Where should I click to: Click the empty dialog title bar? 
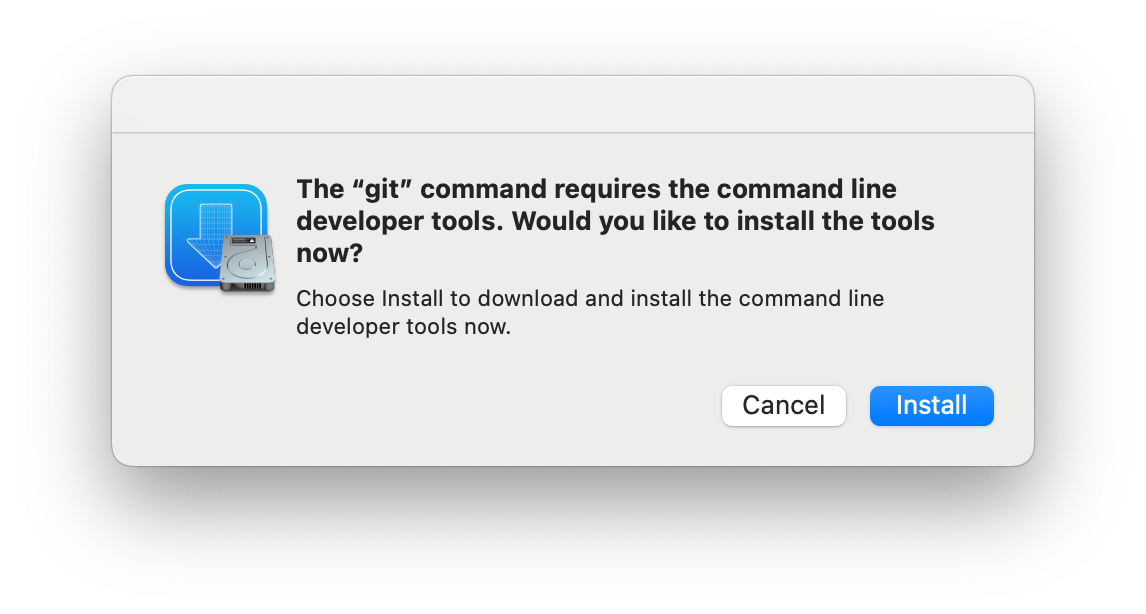click(x=572, y=105)
